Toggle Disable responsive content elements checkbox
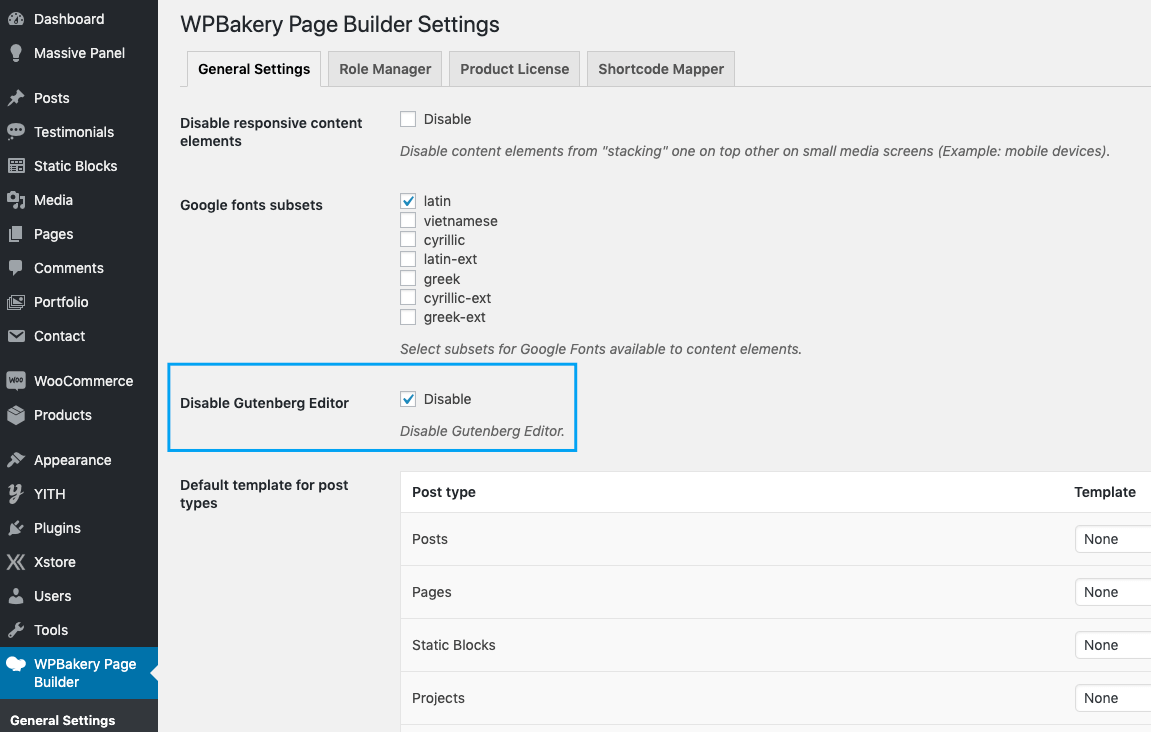 [x=408, y=119]
